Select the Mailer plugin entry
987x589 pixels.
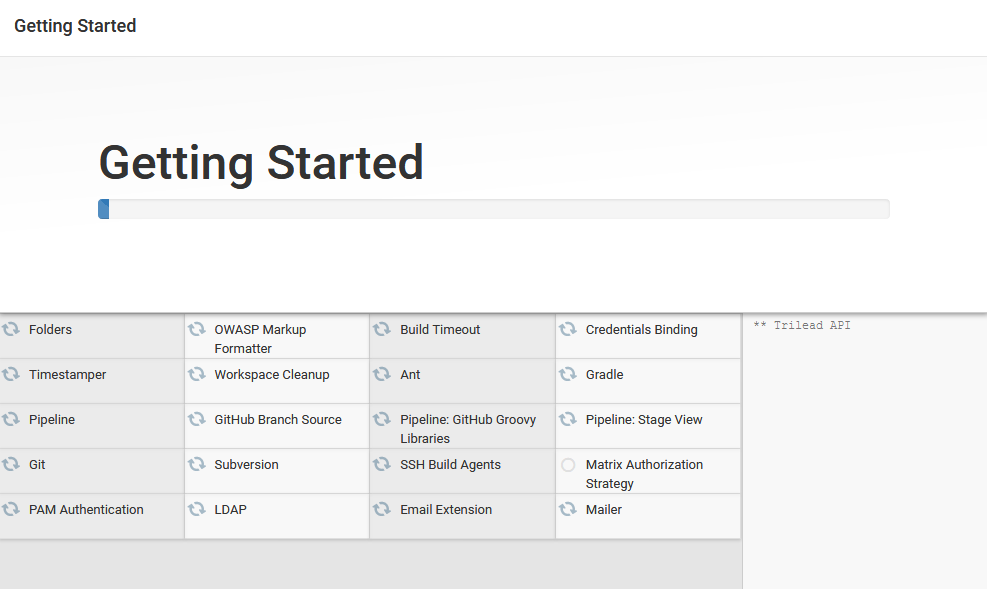tap(604, 508)
